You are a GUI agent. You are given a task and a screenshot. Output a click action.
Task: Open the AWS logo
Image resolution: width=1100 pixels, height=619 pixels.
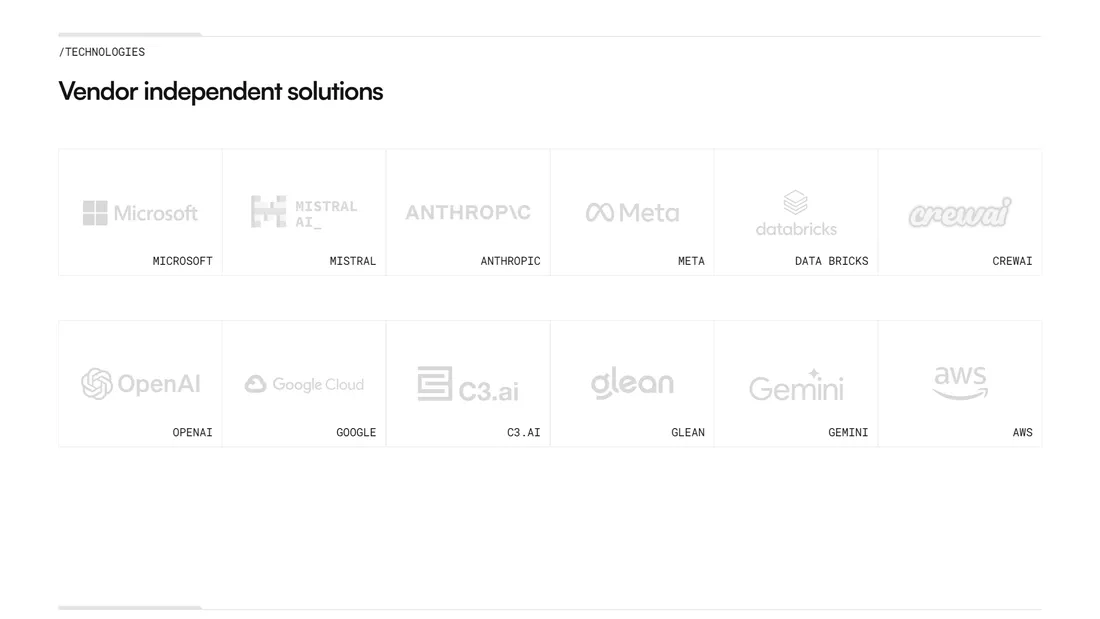coord(960,382)
